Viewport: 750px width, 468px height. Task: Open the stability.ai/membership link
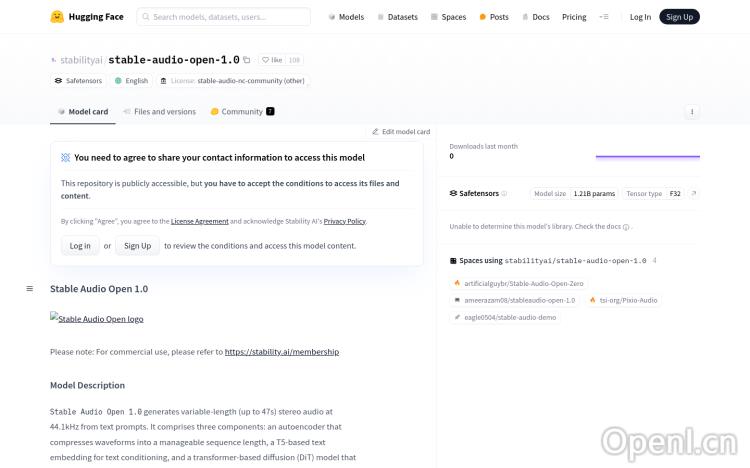coord(282,352)
